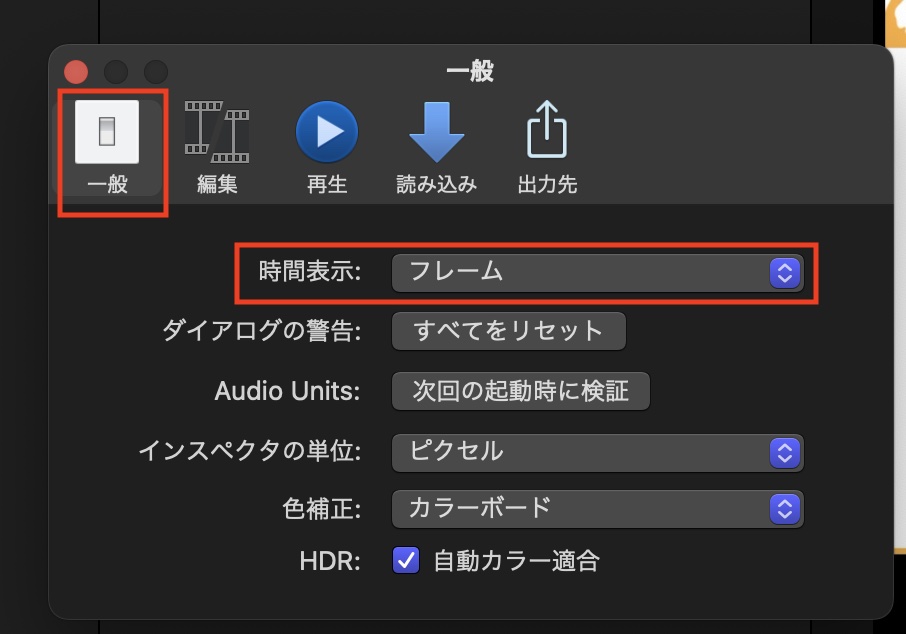
Task: Uncheck the HDR 自動カラー適合 checkbox
Action: coord(406,560)
